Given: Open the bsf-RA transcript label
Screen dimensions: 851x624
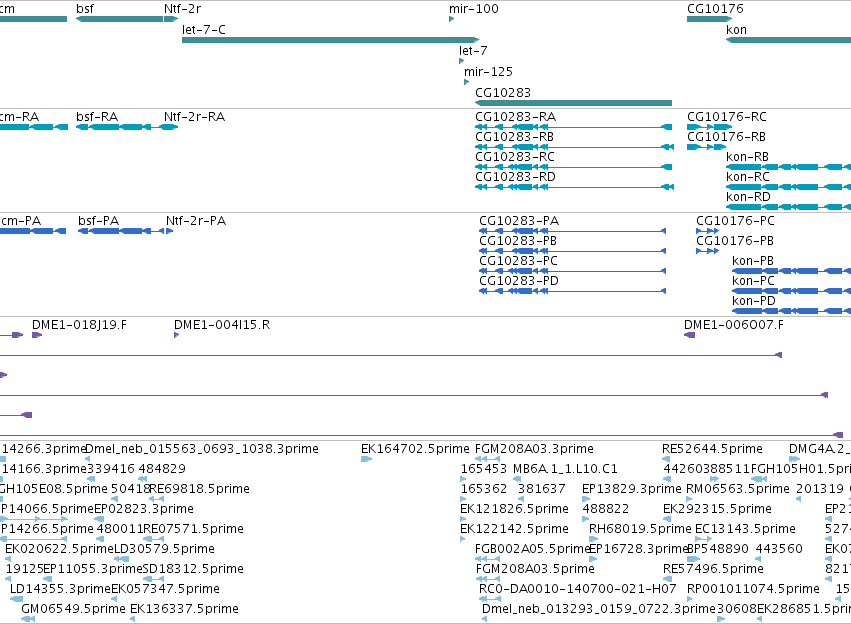Looking at the screenshot, I should click(97, 117).
